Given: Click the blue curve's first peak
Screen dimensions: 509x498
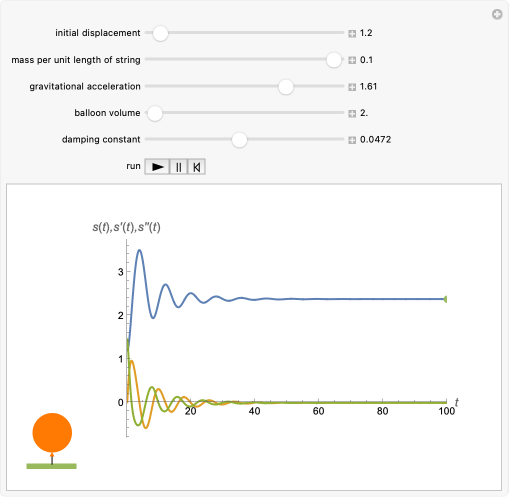Looking at the screenshot, I should point(140,250).
